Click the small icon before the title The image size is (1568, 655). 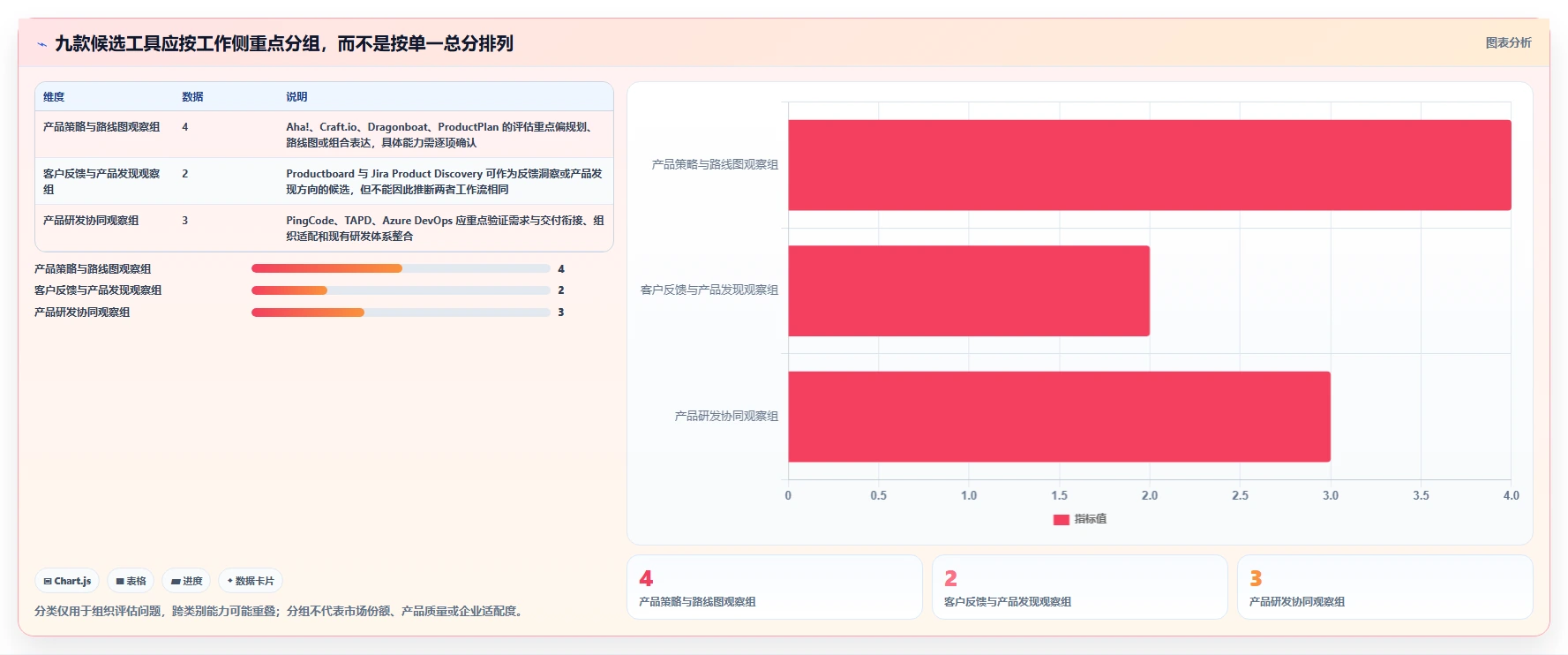coord(41,44)
